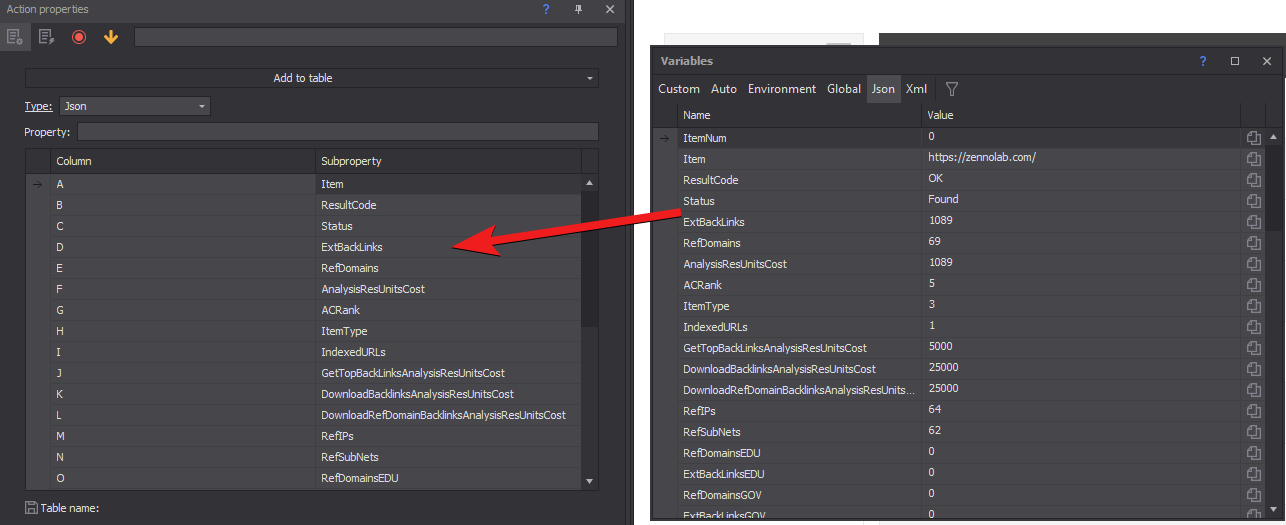Copy the GetTopBackLinksAnalysisResUnitsCost value
This screenshot has height=525, width=1286.
point(1253,348)
